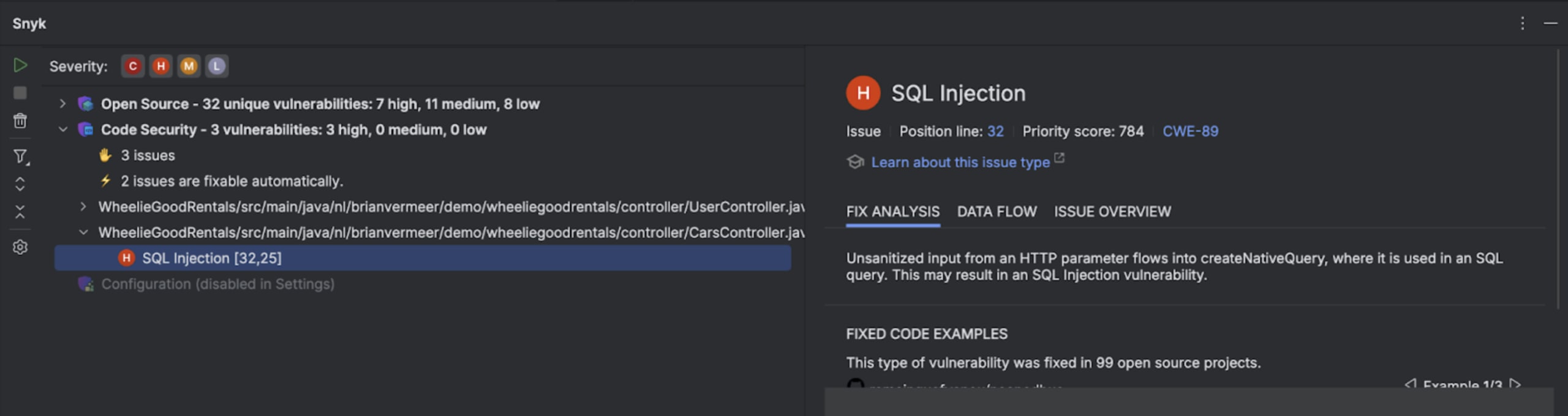
Task: Toggle Medium severity filter
Action: [x=189, y=66]
